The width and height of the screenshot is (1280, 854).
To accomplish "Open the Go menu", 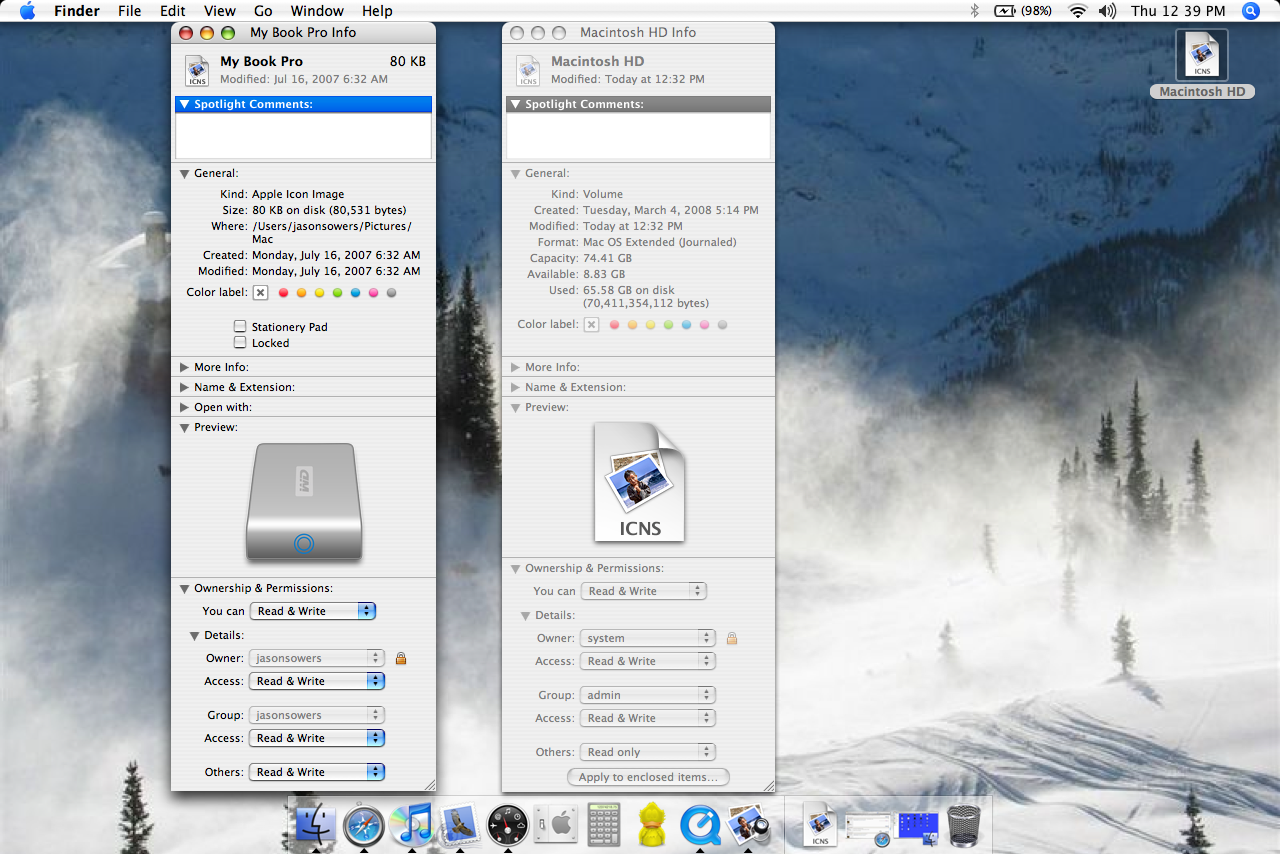I will pyautogui.click(x=263, y=11).
